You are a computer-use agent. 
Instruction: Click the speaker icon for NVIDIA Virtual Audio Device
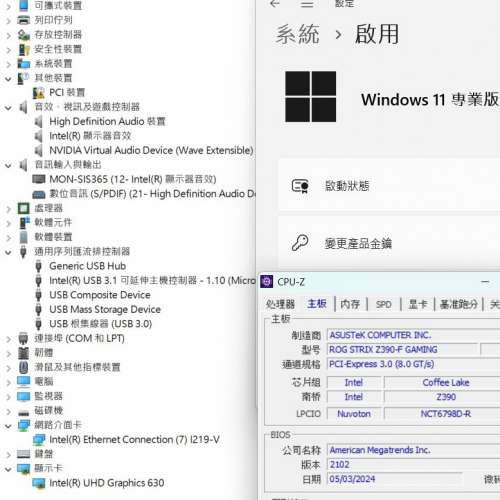pos(39,150)
